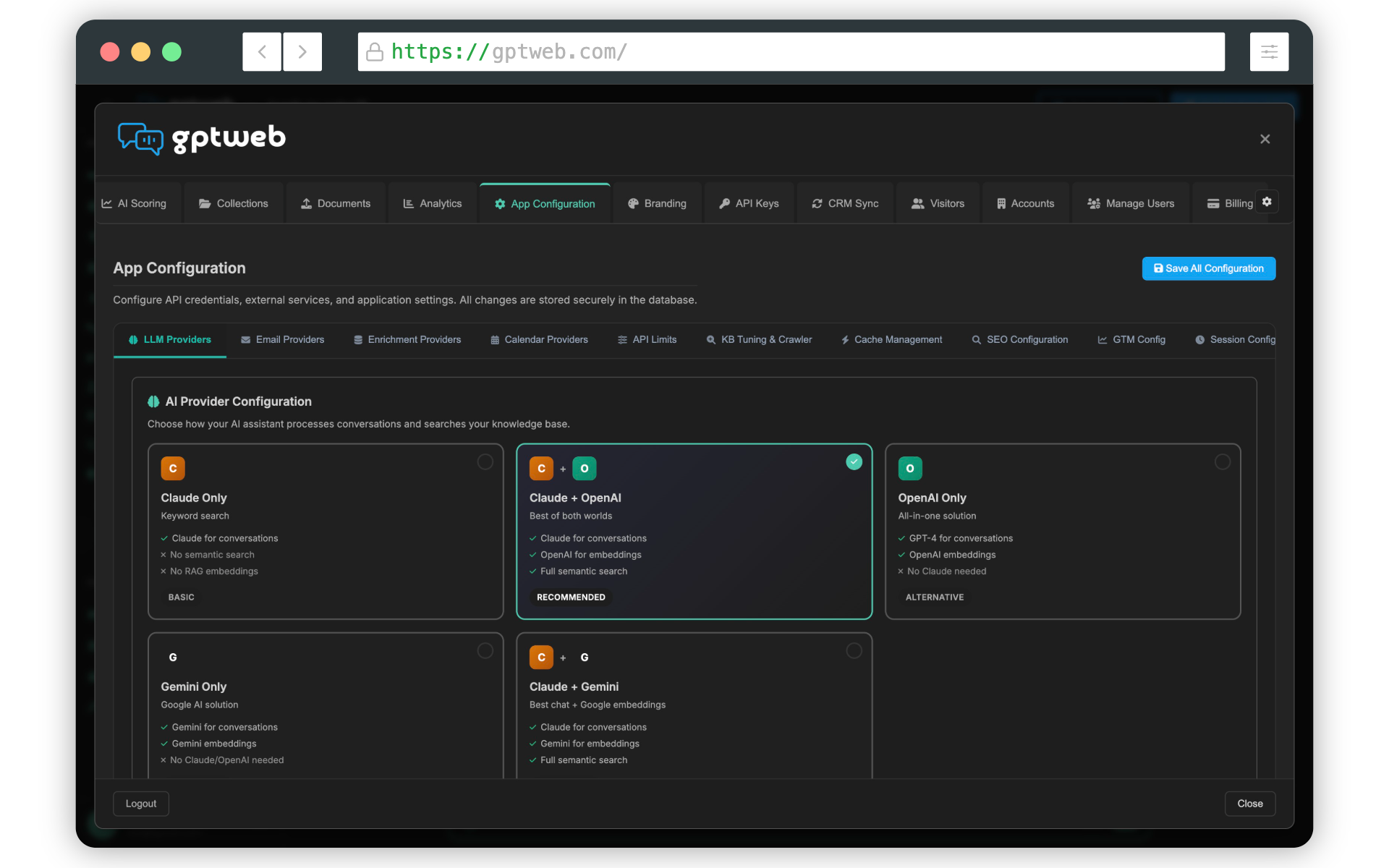
Task: Click the "Best of both worlds" text
Action: pos(571,516)
